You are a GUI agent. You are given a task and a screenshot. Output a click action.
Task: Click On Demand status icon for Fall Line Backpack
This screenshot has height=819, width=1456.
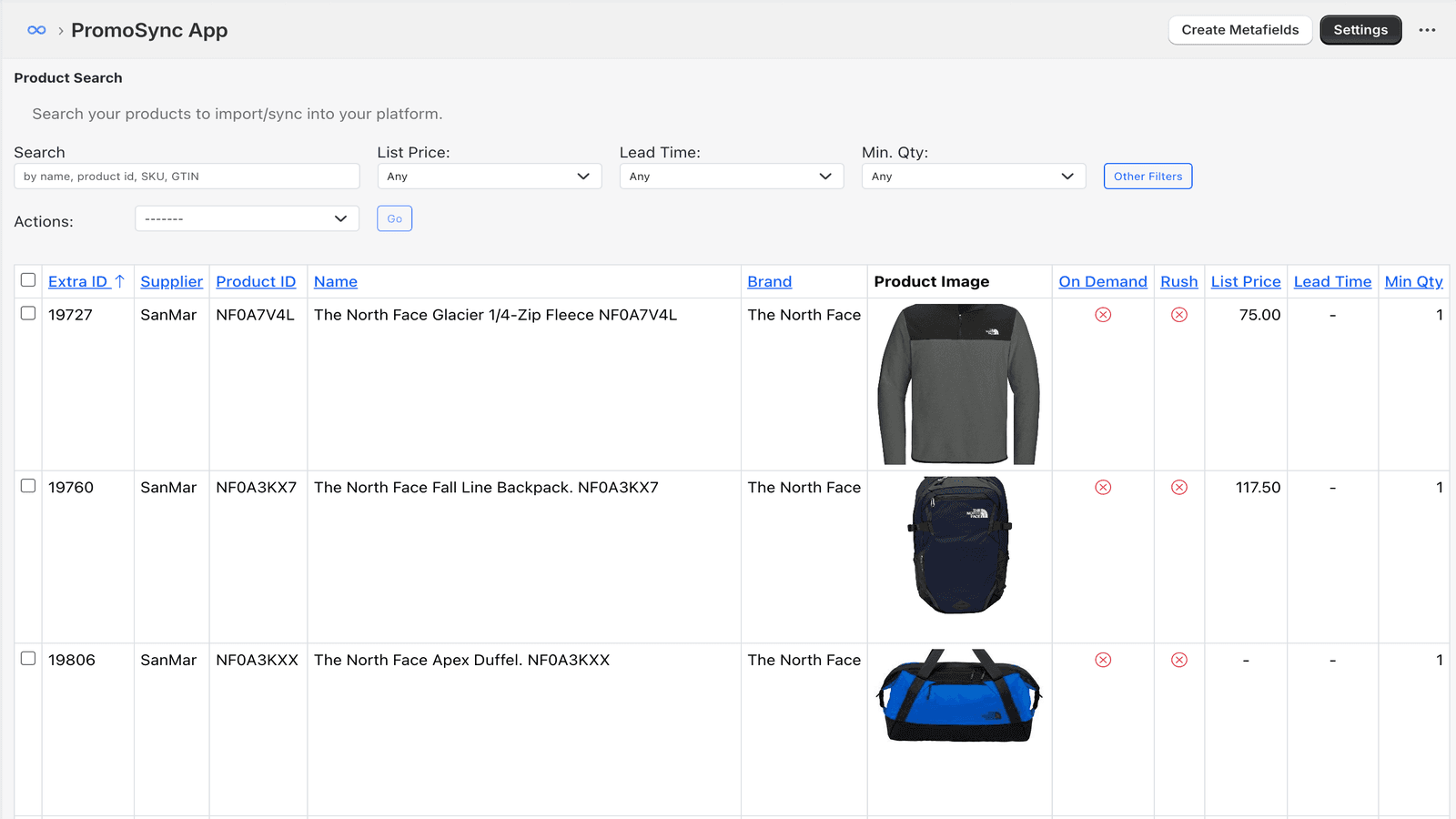[1103, 488]
